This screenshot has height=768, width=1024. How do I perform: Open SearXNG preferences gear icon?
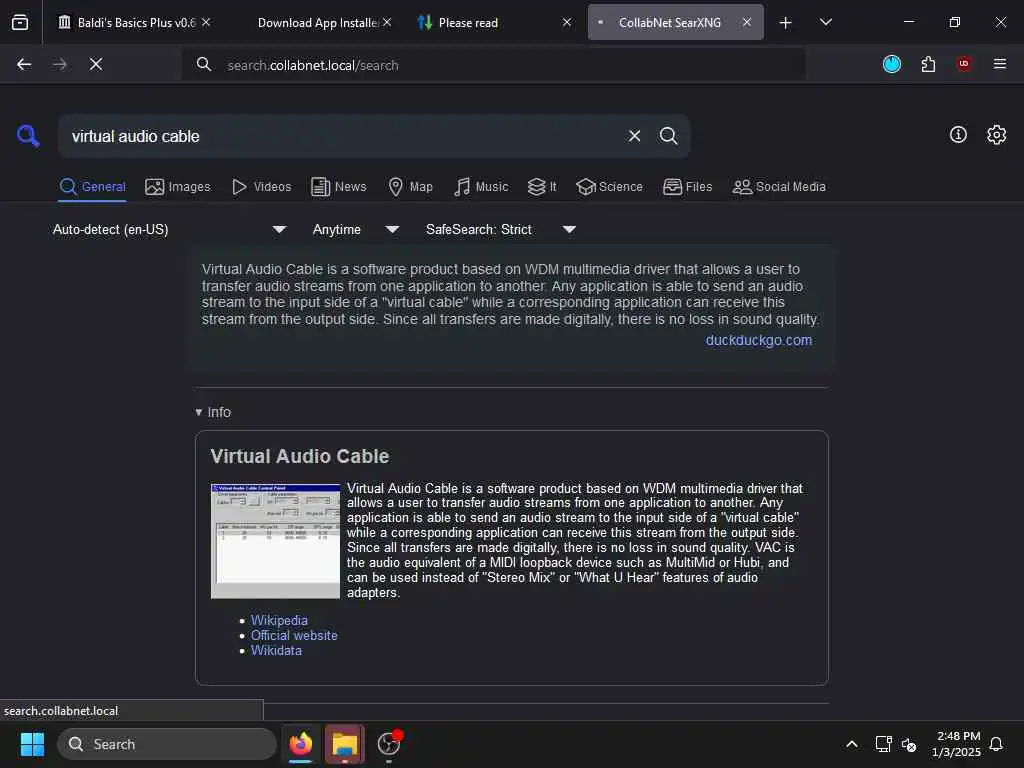(997, 135)
